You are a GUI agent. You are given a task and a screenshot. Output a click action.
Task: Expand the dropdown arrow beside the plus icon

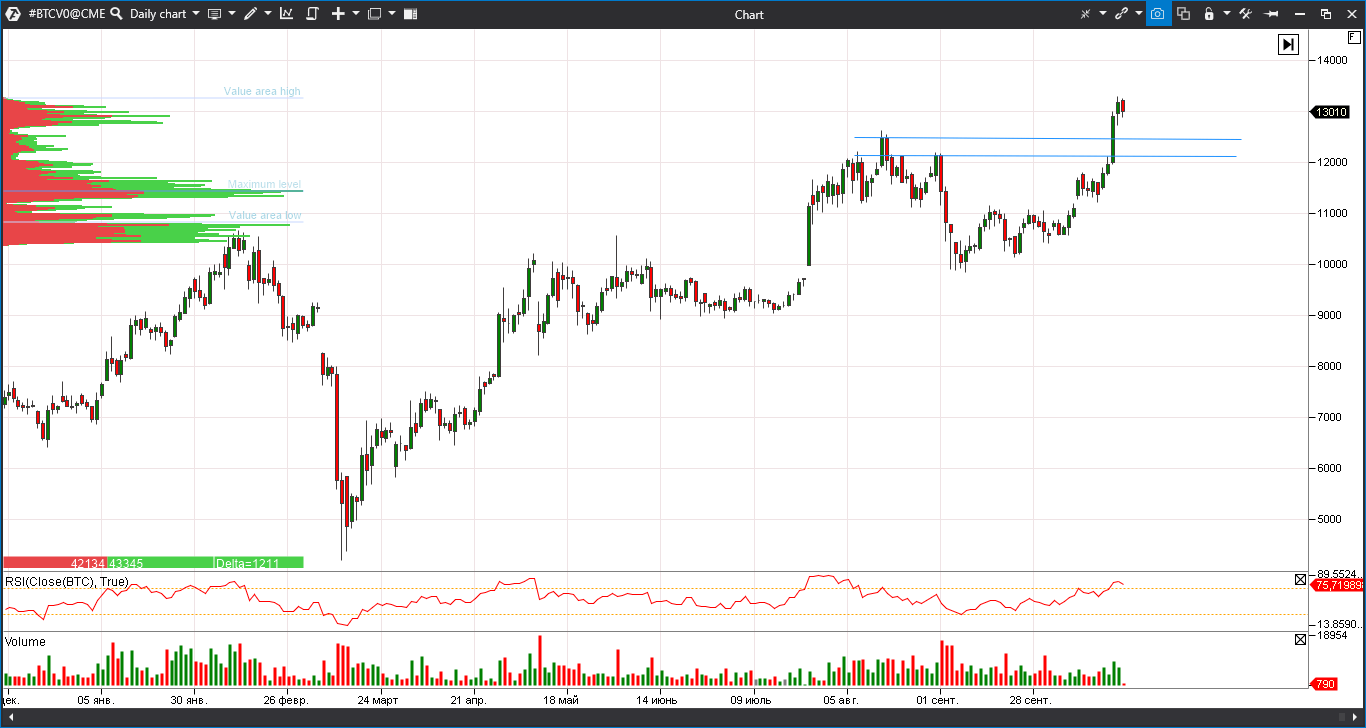pos(356,14)
